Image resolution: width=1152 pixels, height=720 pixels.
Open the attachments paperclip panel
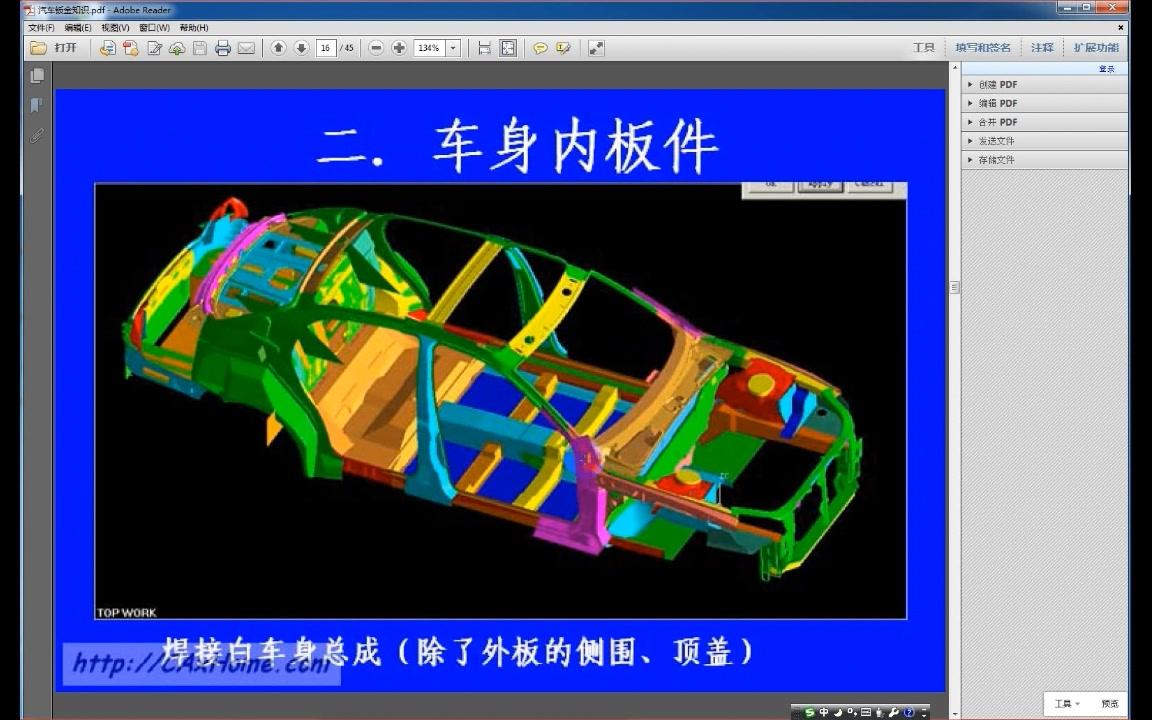(x=37, y=135)
